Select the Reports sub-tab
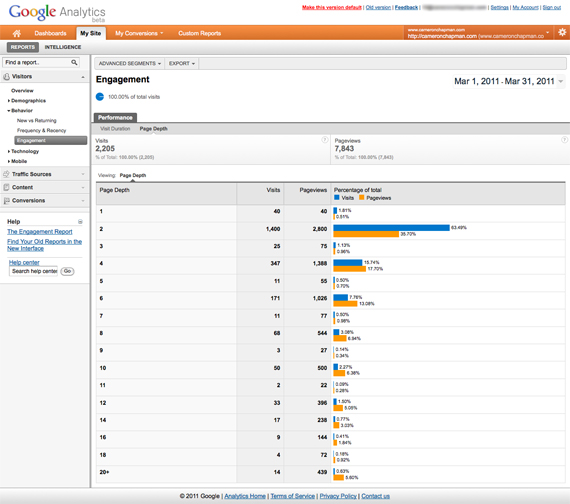The height and width of the screenshot is (504, 570). pos(23,47)
